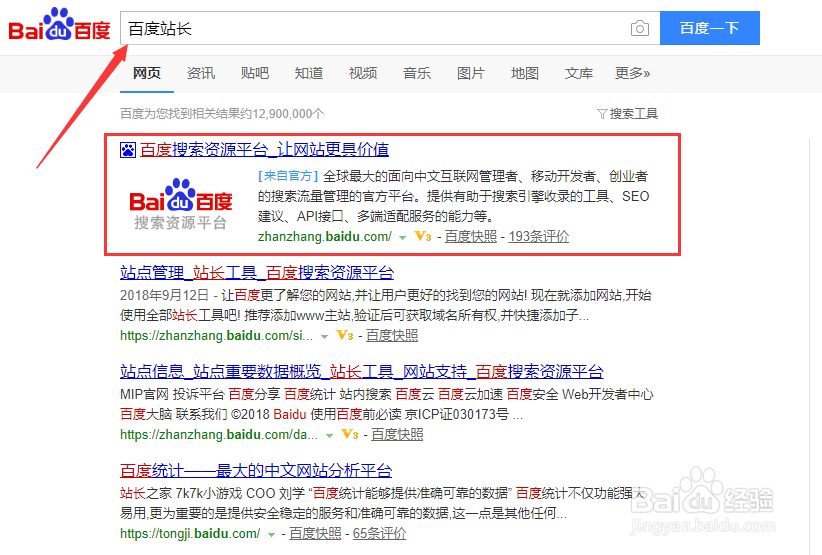Switch to the 图片 tab

(471, 73)
